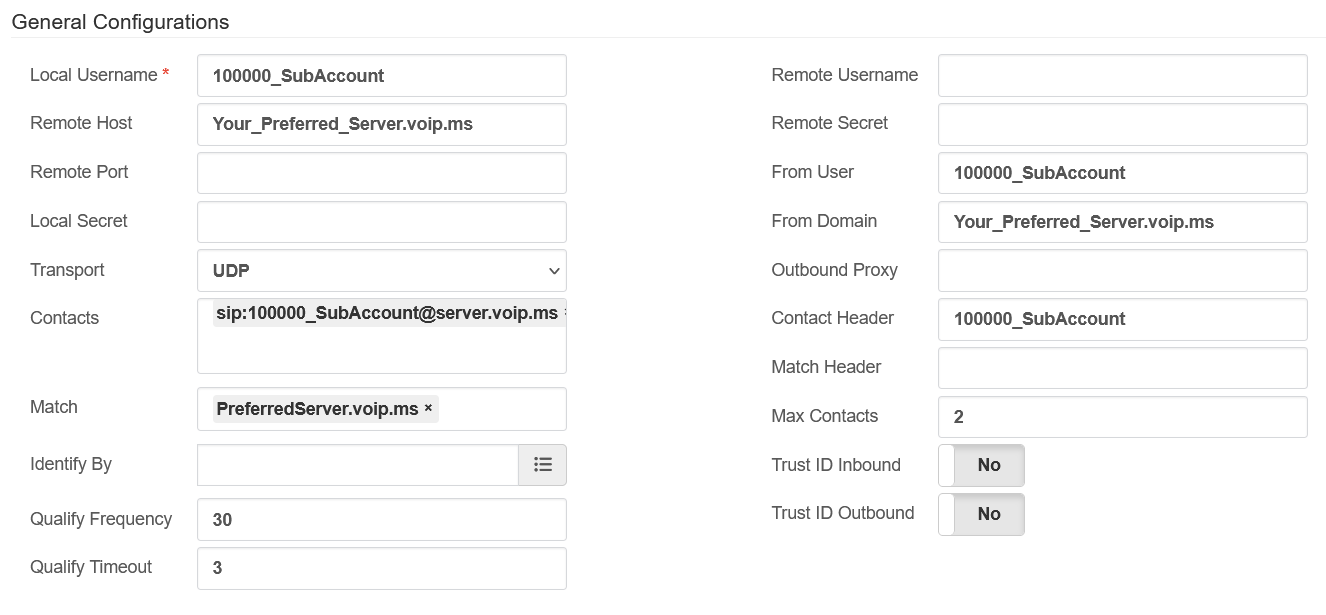Focus the Remote Secret field
1326x615 pixels.
tap(1122, 124)
